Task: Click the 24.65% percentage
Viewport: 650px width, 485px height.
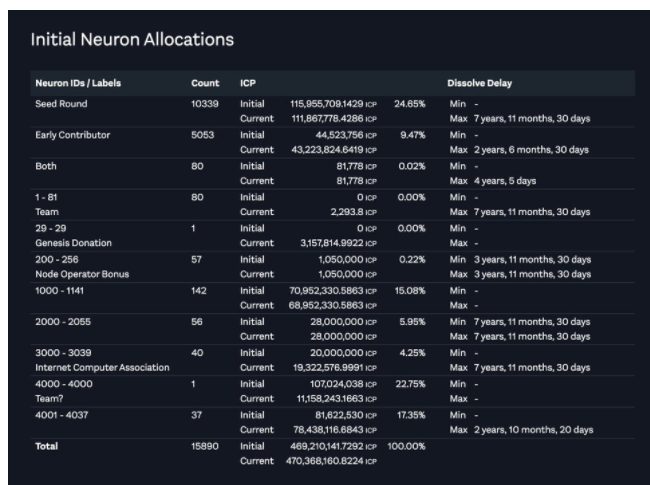Action: coord(410,104)
